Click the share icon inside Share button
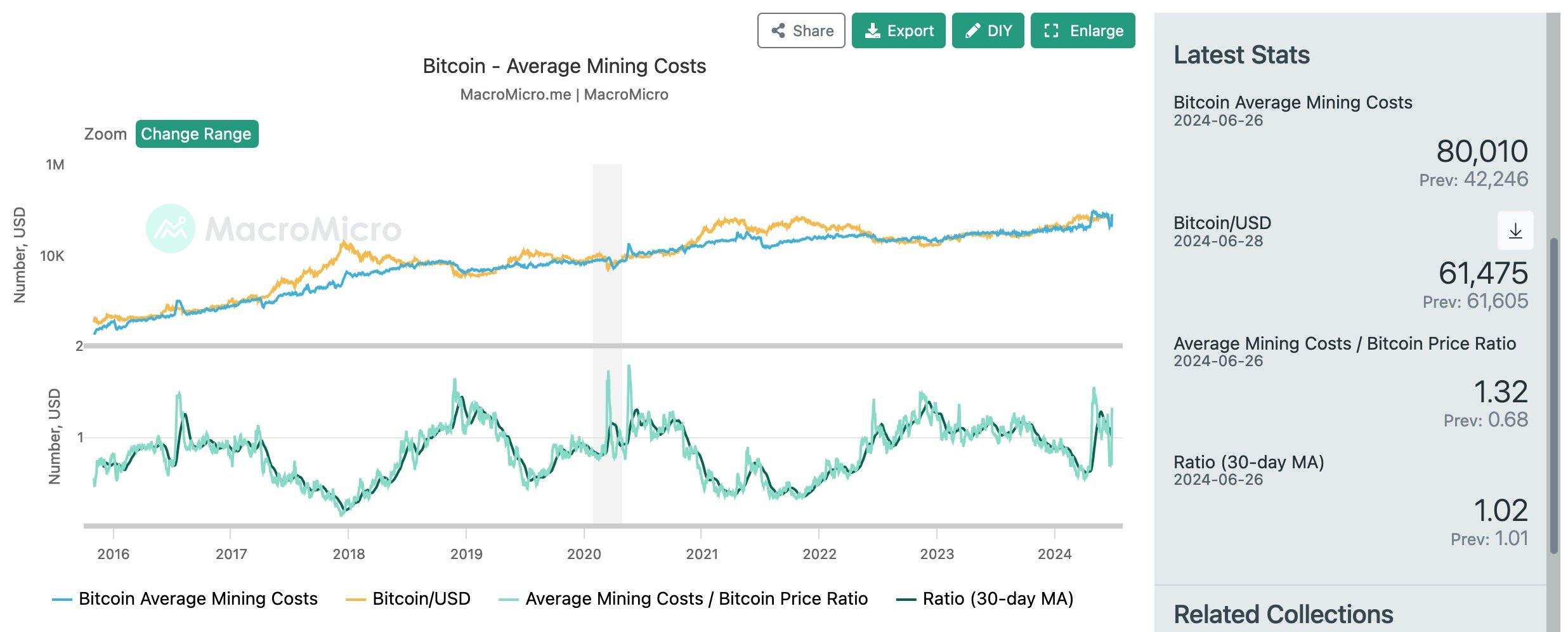 (x=778, y=30)
